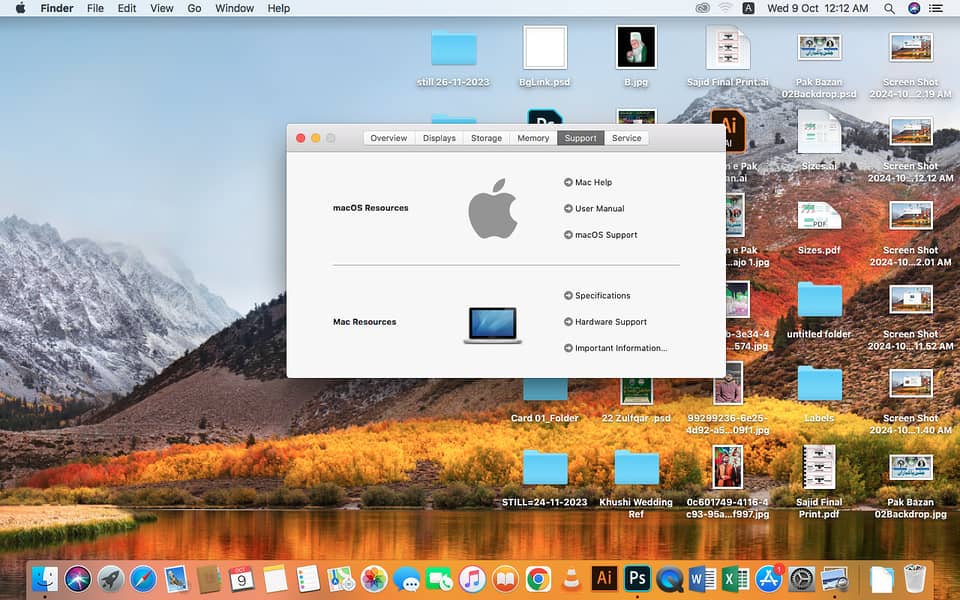960x600 pixels.
Task: Switch to the Storage tab
Action: coord(486,138)
